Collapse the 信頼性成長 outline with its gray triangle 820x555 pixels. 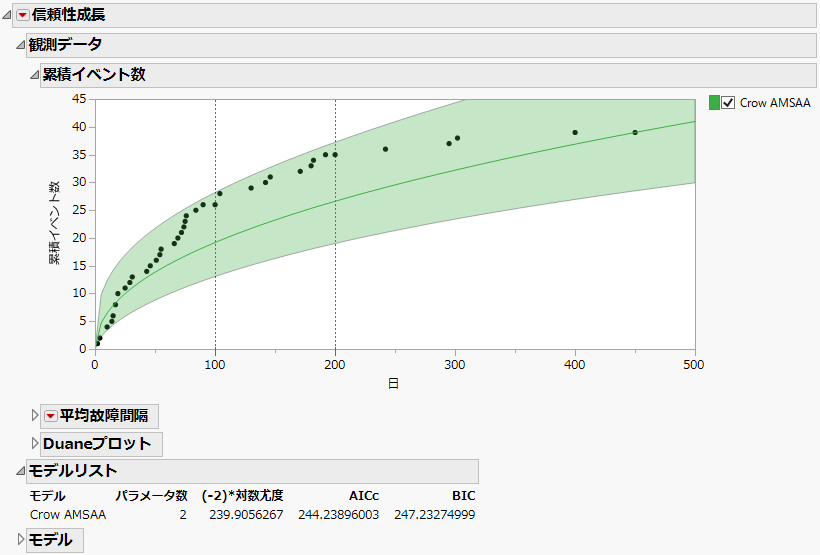tap(7, 15)
